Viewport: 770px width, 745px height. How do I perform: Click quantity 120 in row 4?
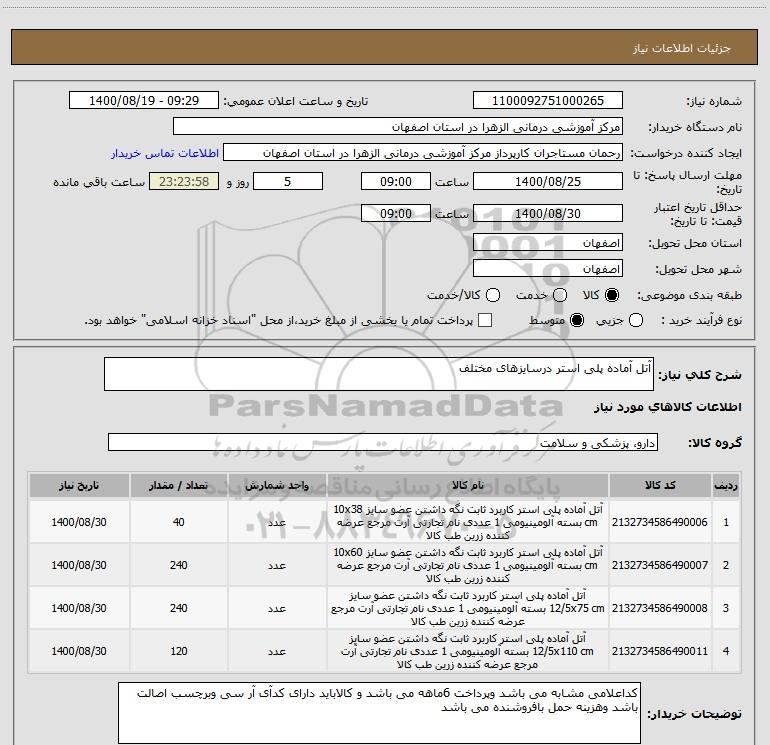coord(179,651)
